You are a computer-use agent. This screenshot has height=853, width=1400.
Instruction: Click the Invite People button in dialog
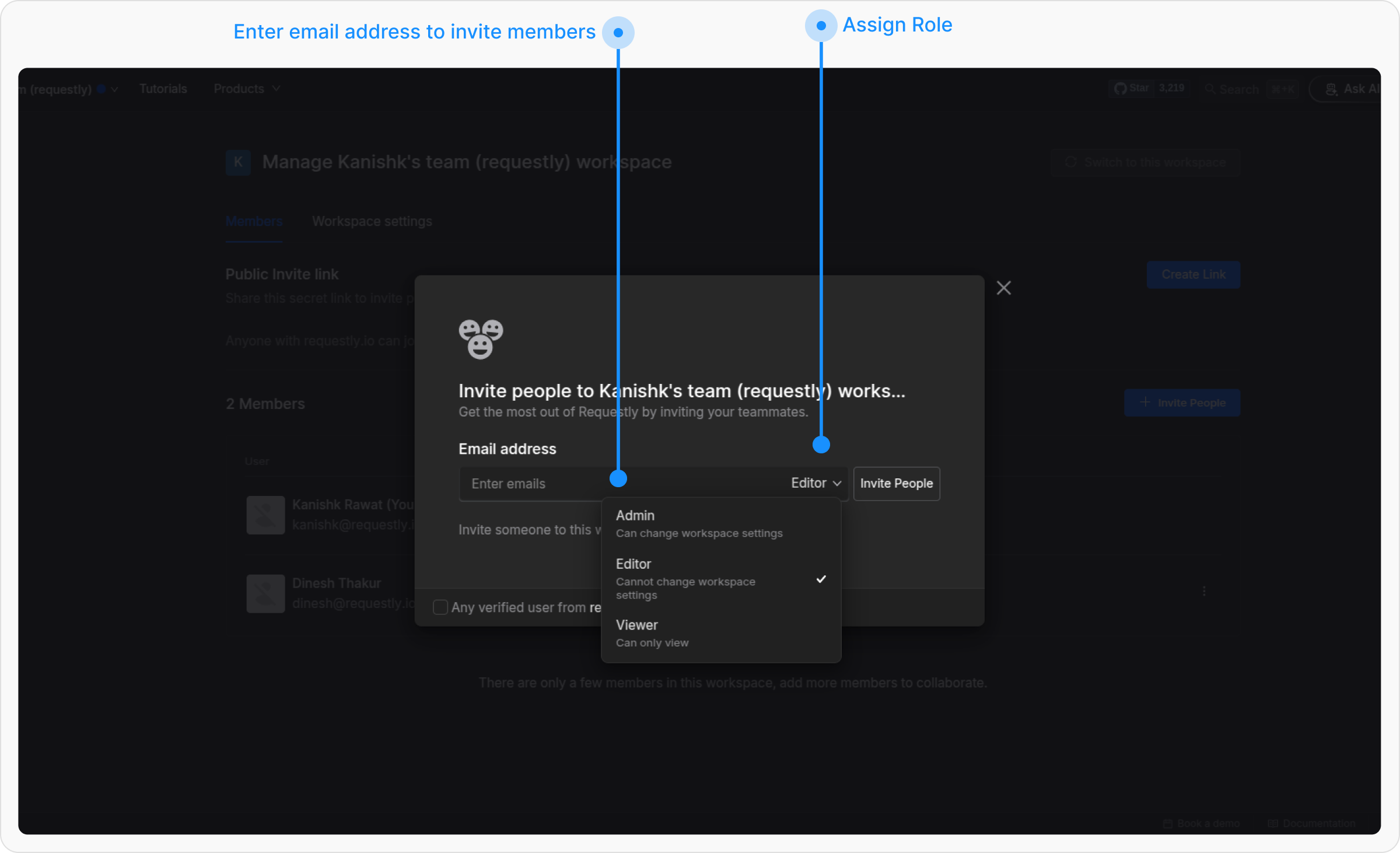click(x=896, y=483)
